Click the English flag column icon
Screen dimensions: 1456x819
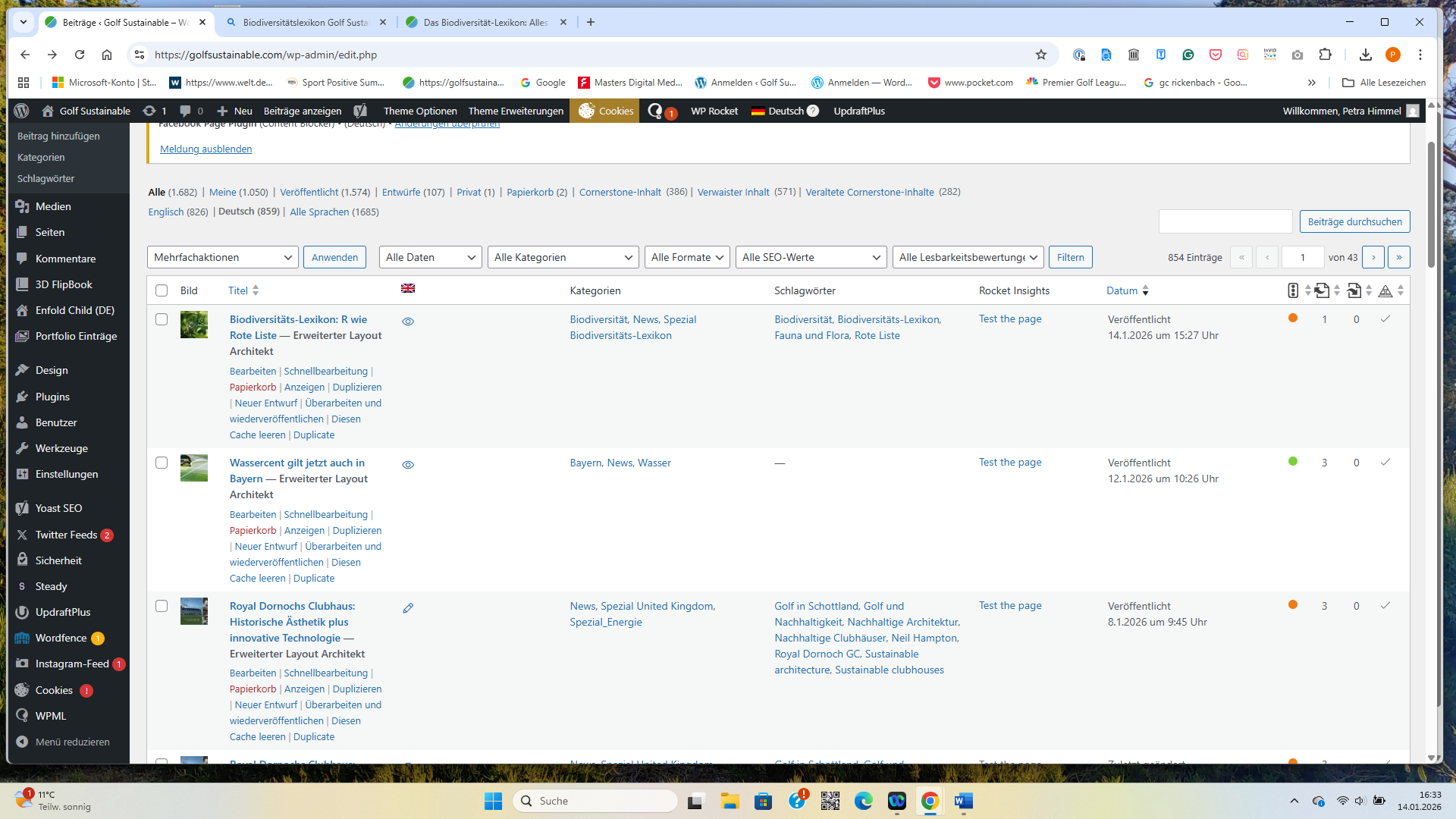[408, 288]
